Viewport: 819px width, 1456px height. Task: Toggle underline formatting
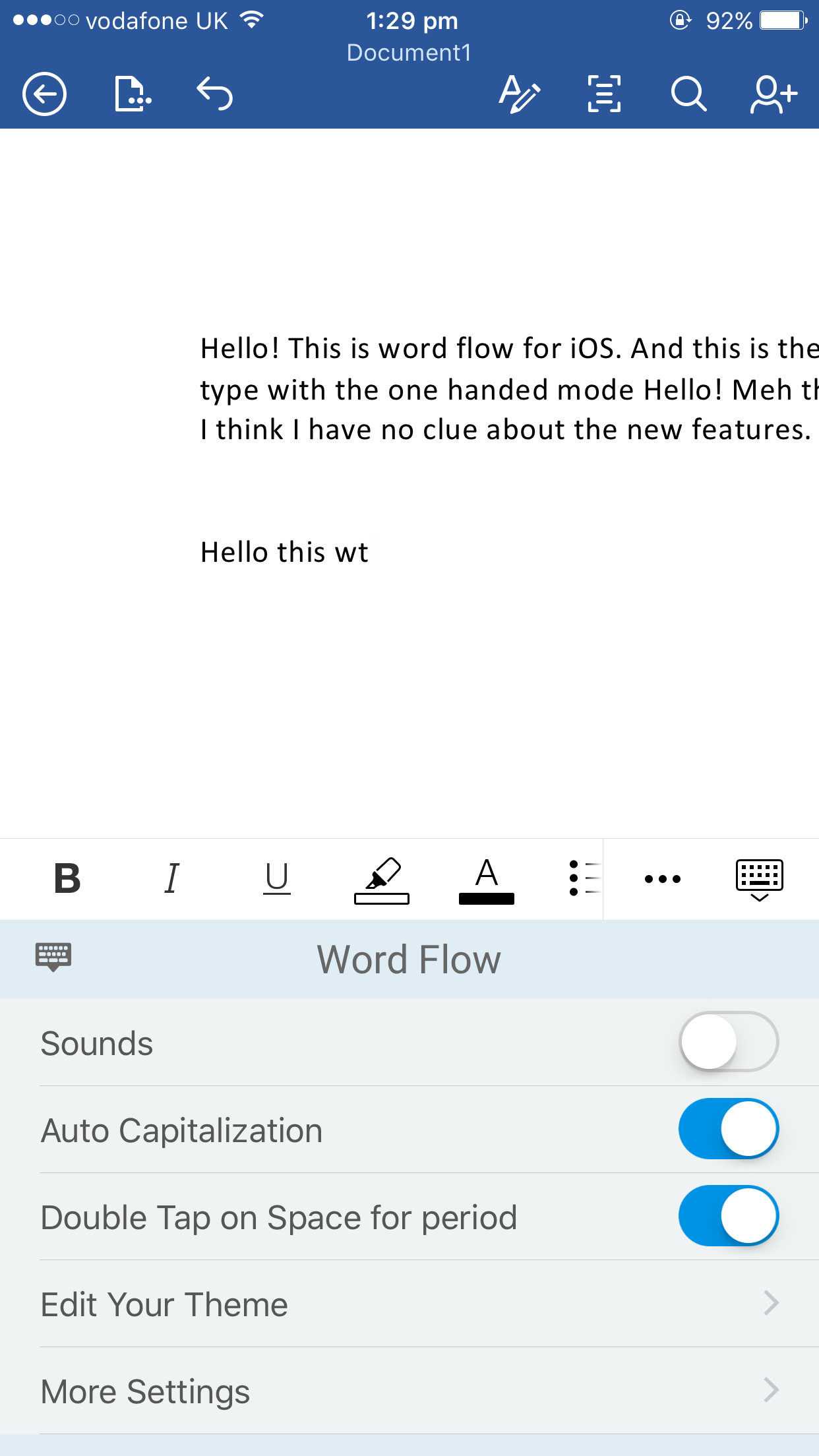pyautogui.click(x=277, y=878)
